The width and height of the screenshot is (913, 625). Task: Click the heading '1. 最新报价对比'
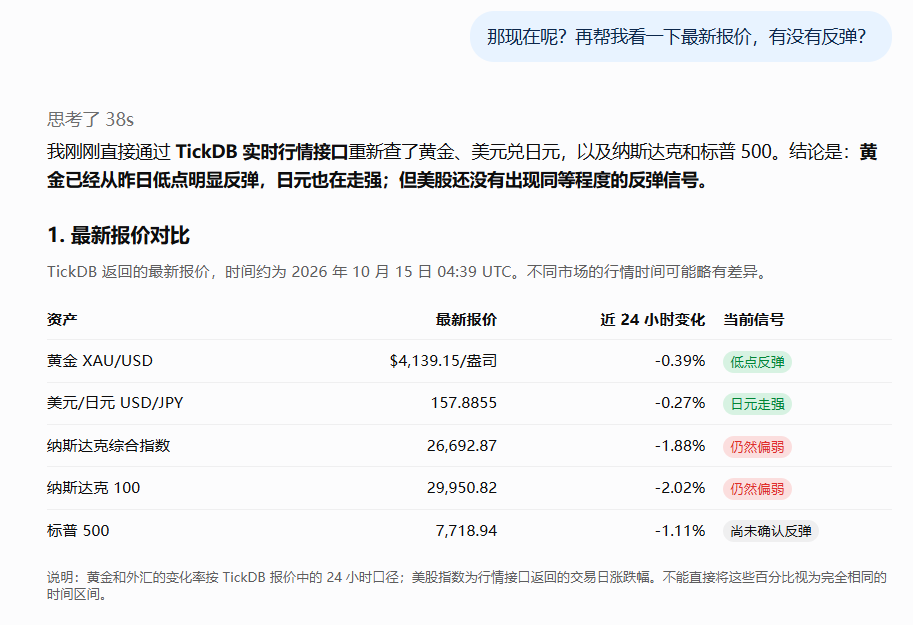(118, 235)
